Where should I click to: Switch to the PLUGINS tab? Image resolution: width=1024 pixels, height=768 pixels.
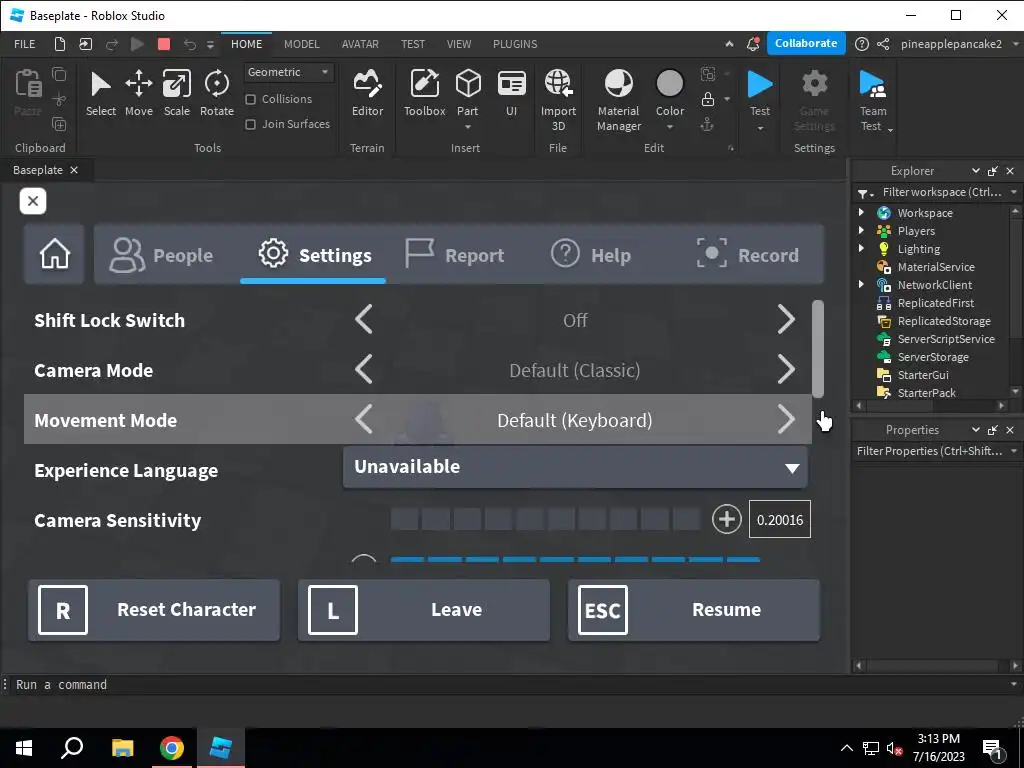click(515, 44)
